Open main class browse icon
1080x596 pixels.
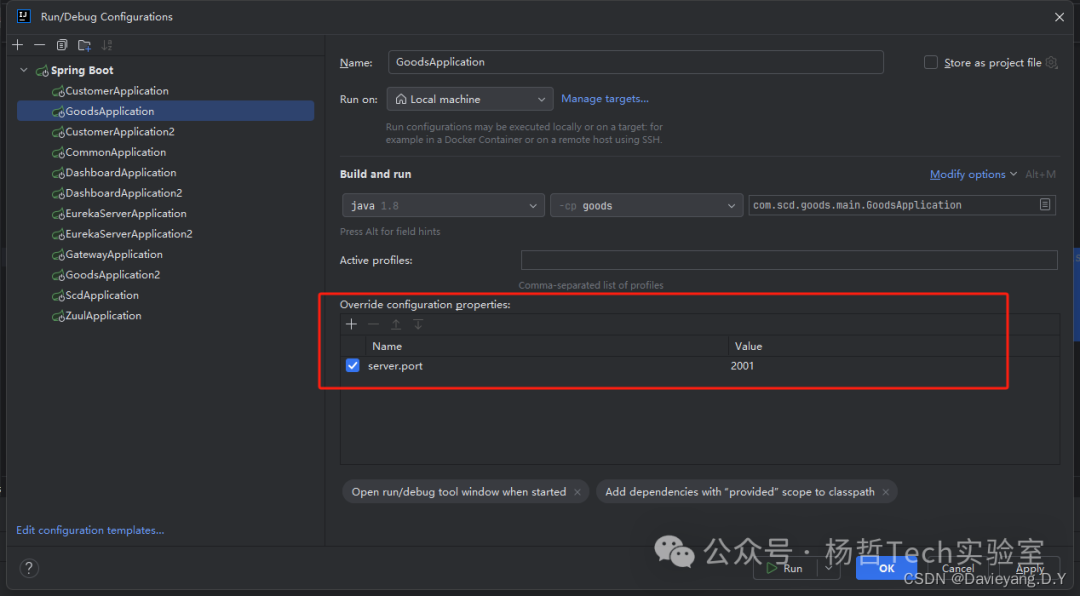1045,205
